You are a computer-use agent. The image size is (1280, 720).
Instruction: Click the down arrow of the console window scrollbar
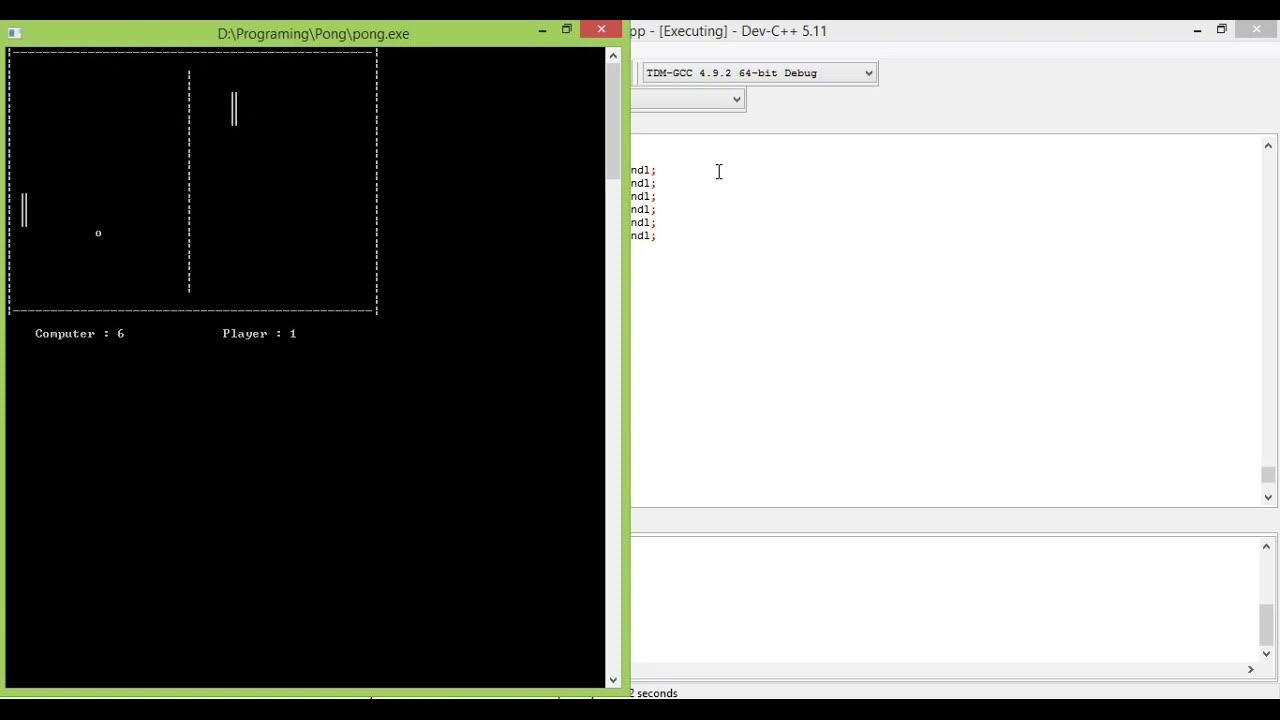pyautogui.click(x=613, y=680)
